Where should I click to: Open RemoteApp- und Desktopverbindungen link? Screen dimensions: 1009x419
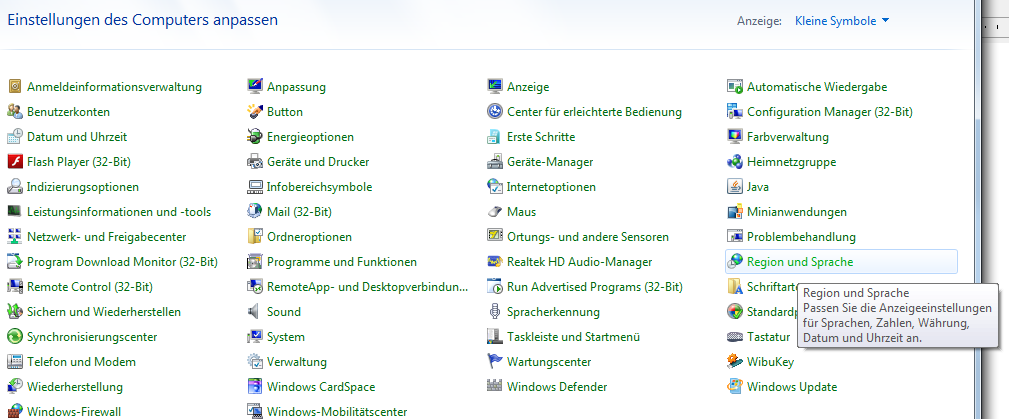(x=367, y=286)
